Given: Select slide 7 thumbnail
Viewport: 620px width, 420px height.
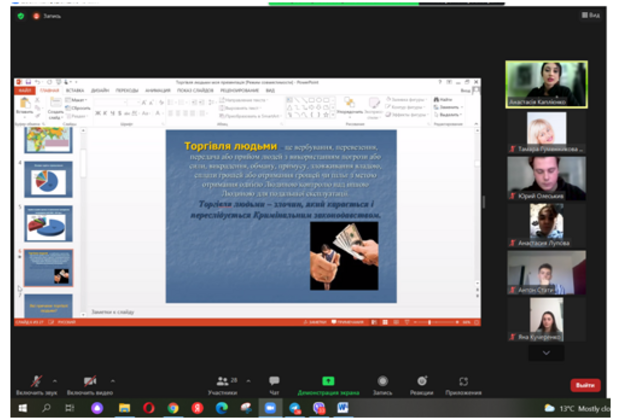Looking at the screenshot, I should (x=48, y=306).
